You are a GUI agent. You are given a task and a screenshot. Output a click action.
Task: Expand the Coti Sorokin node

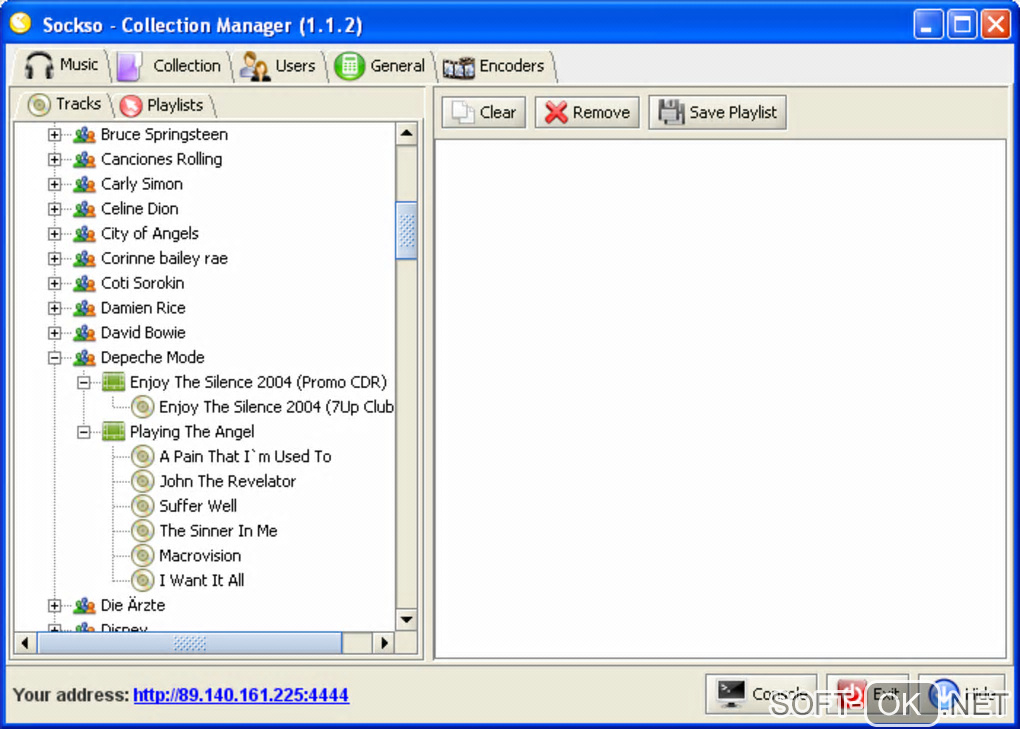[x=55, y=283]
